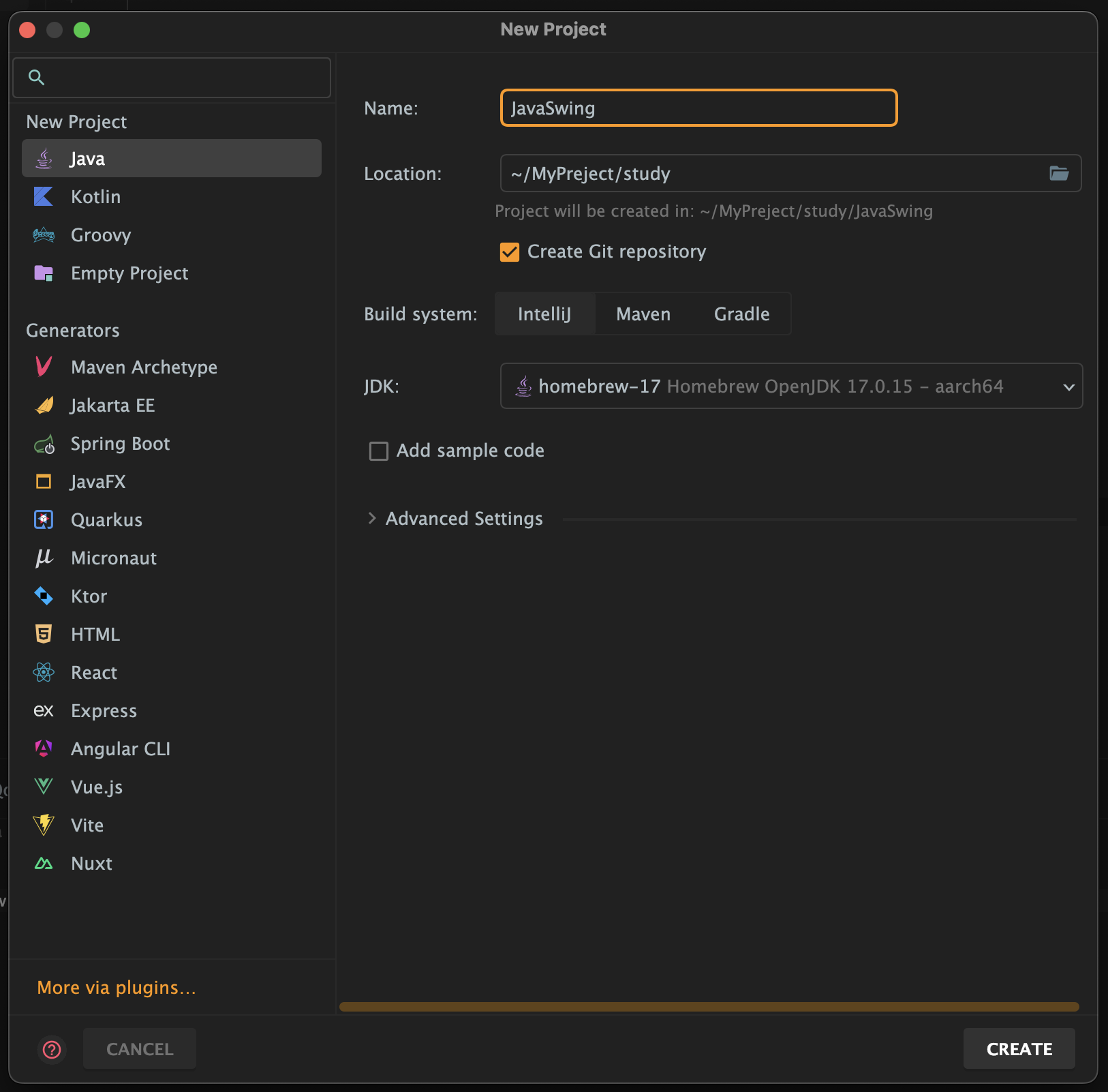1108x1092 pixels.
Task: Expand the Advanced Settings section
Action: click(372, 519)
